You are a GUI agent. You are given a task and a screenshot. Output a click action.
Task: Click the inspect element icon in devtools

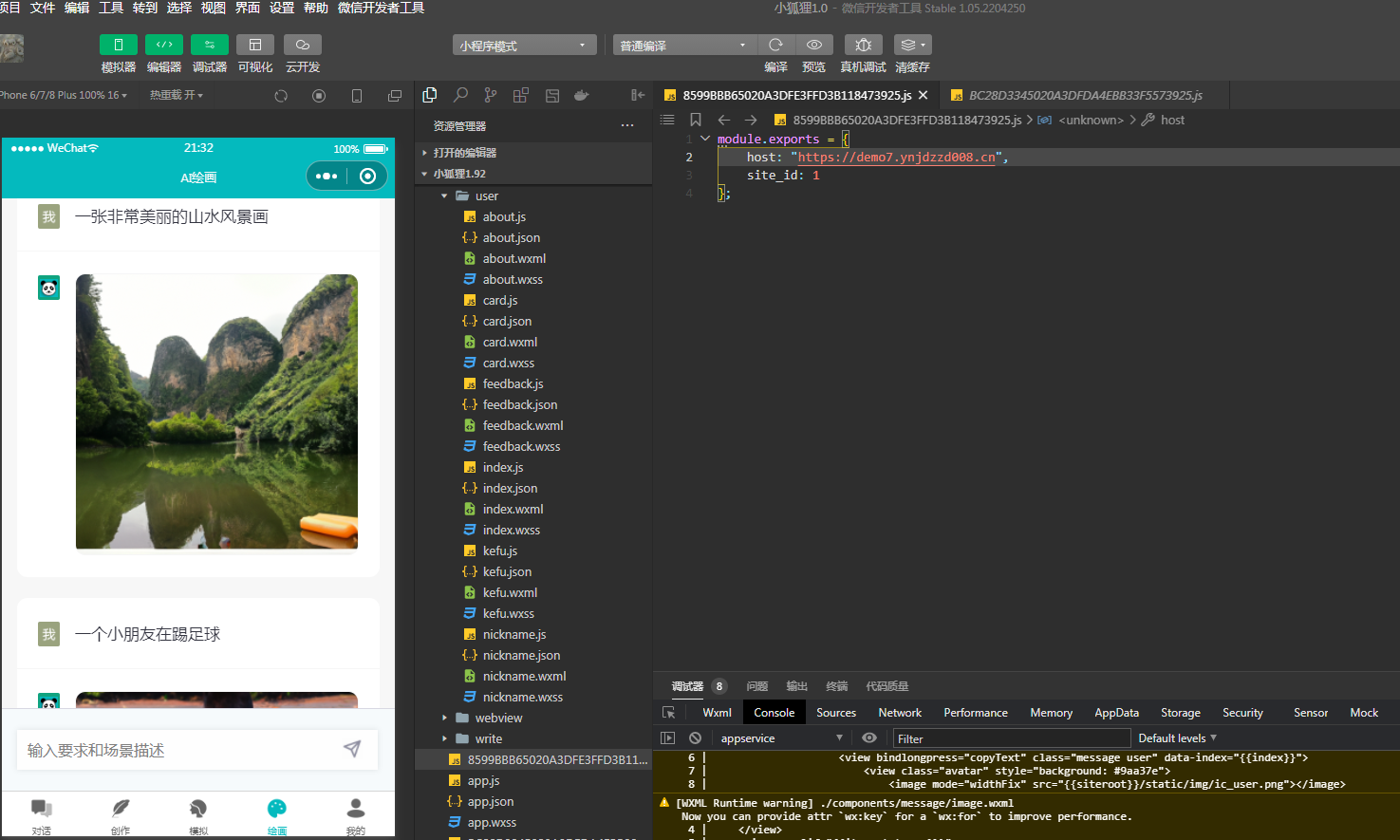(668, 713)
